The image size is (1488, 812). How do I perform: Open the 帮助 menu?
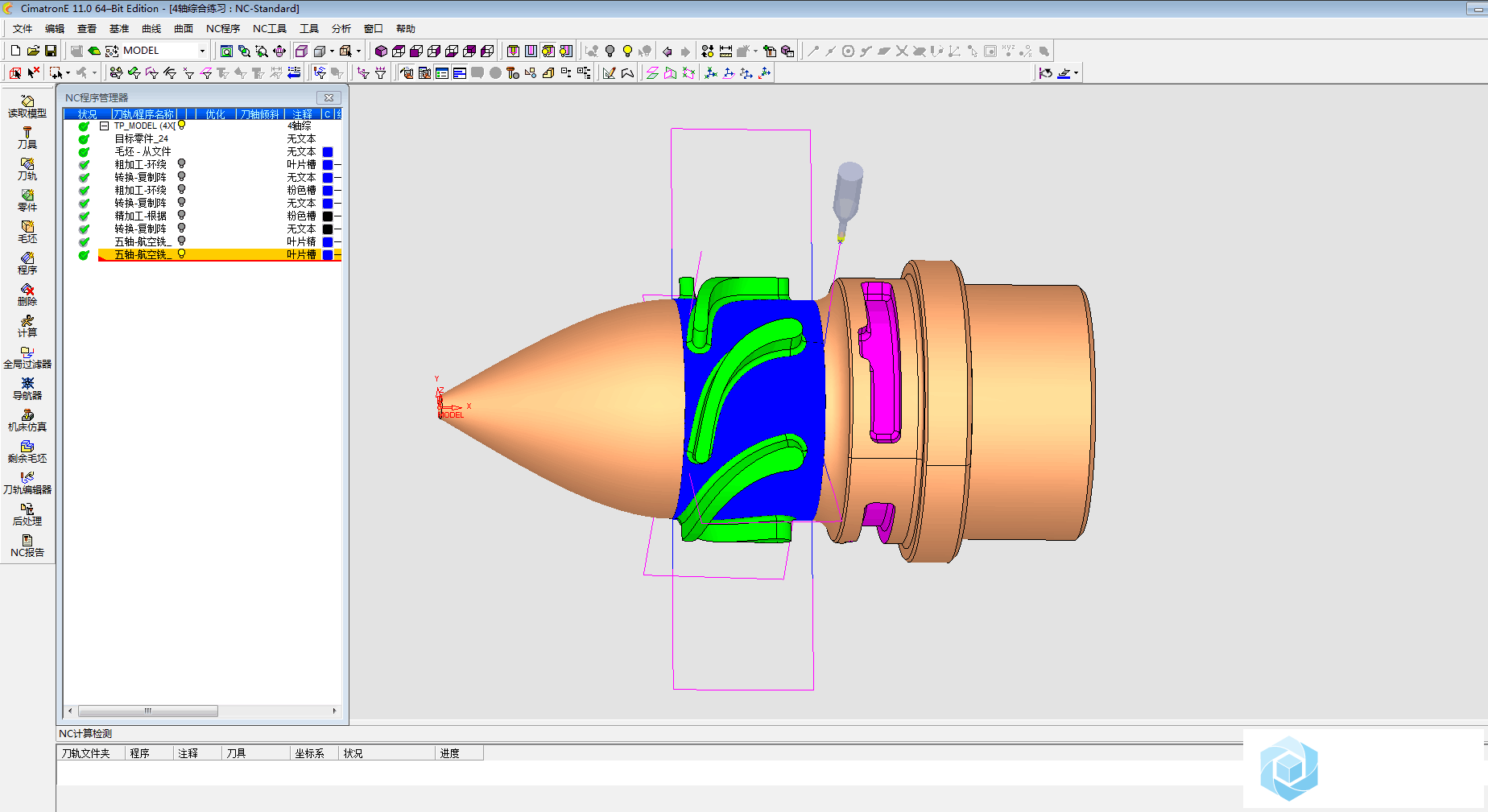406,29
